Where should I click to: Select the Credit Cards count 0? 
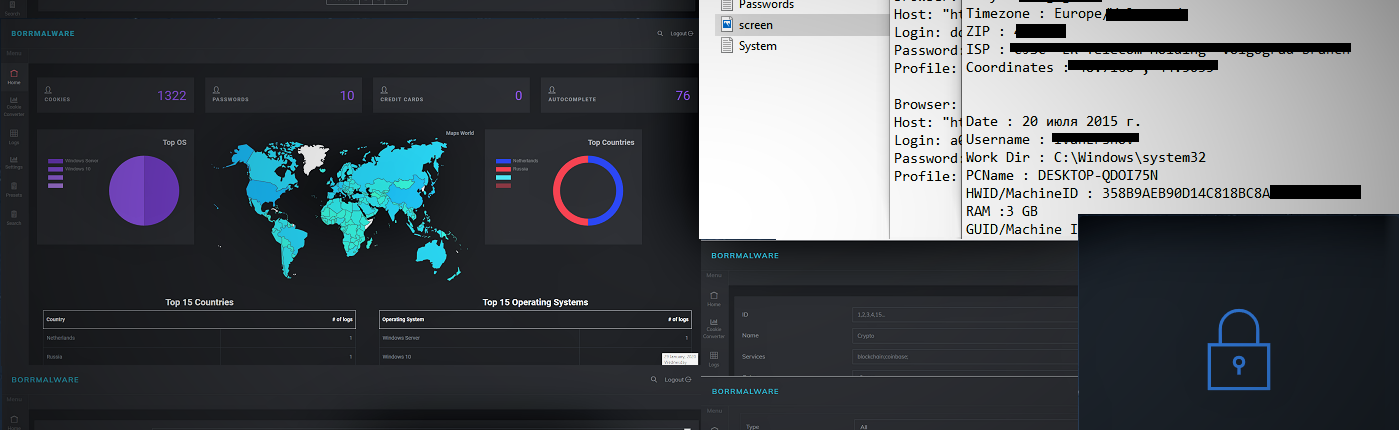tap(519, 96)
